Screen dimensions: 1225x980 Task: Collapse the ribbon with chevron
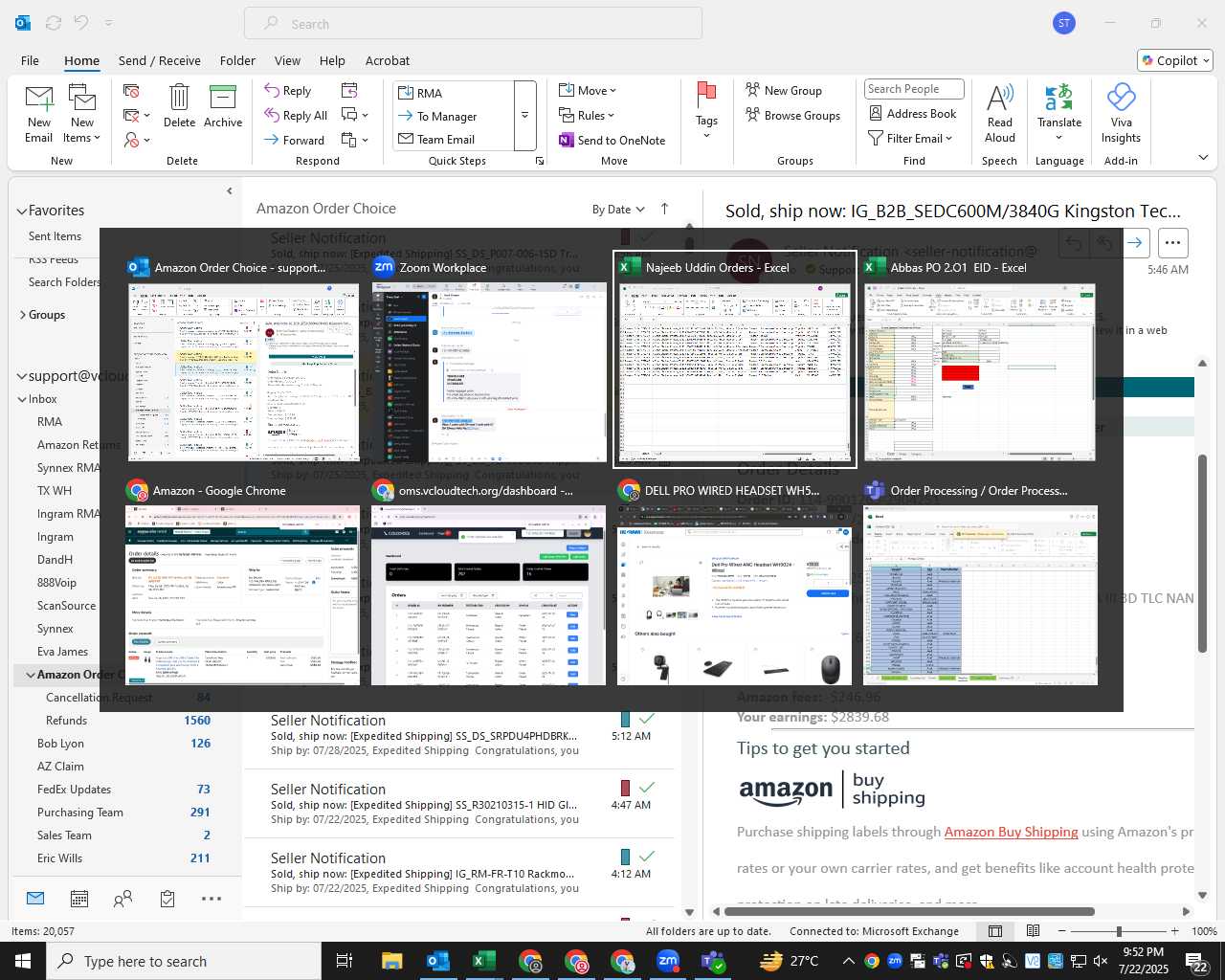coord(1203,158)
